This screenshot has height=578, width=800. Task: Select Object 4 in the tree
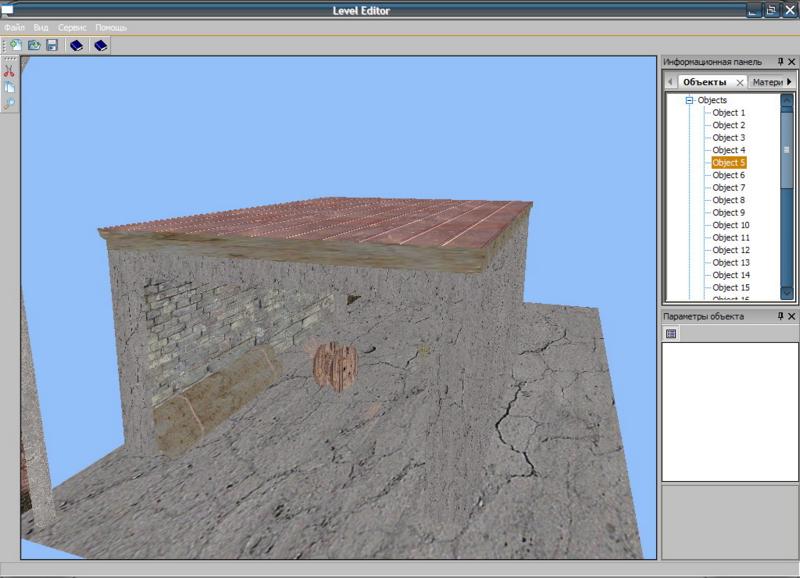729,150
